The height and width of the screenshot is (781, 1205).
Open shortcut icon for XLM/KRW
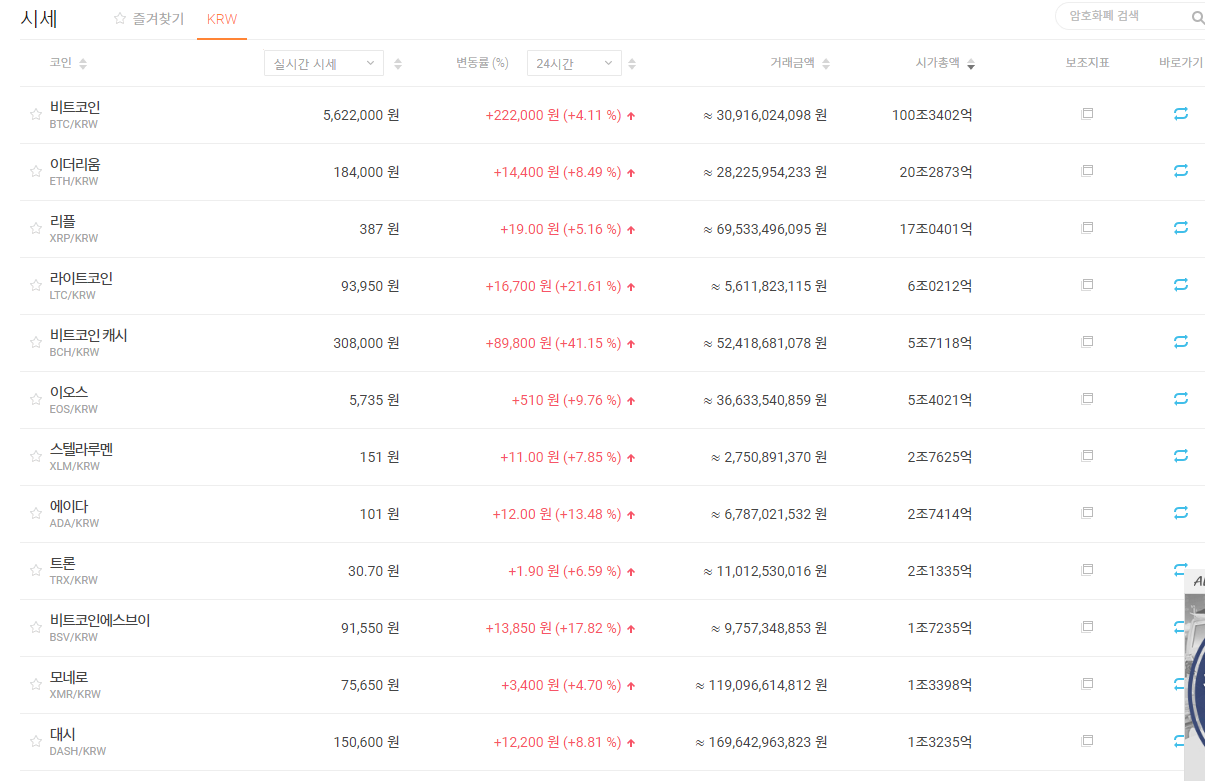(1181, 456)
